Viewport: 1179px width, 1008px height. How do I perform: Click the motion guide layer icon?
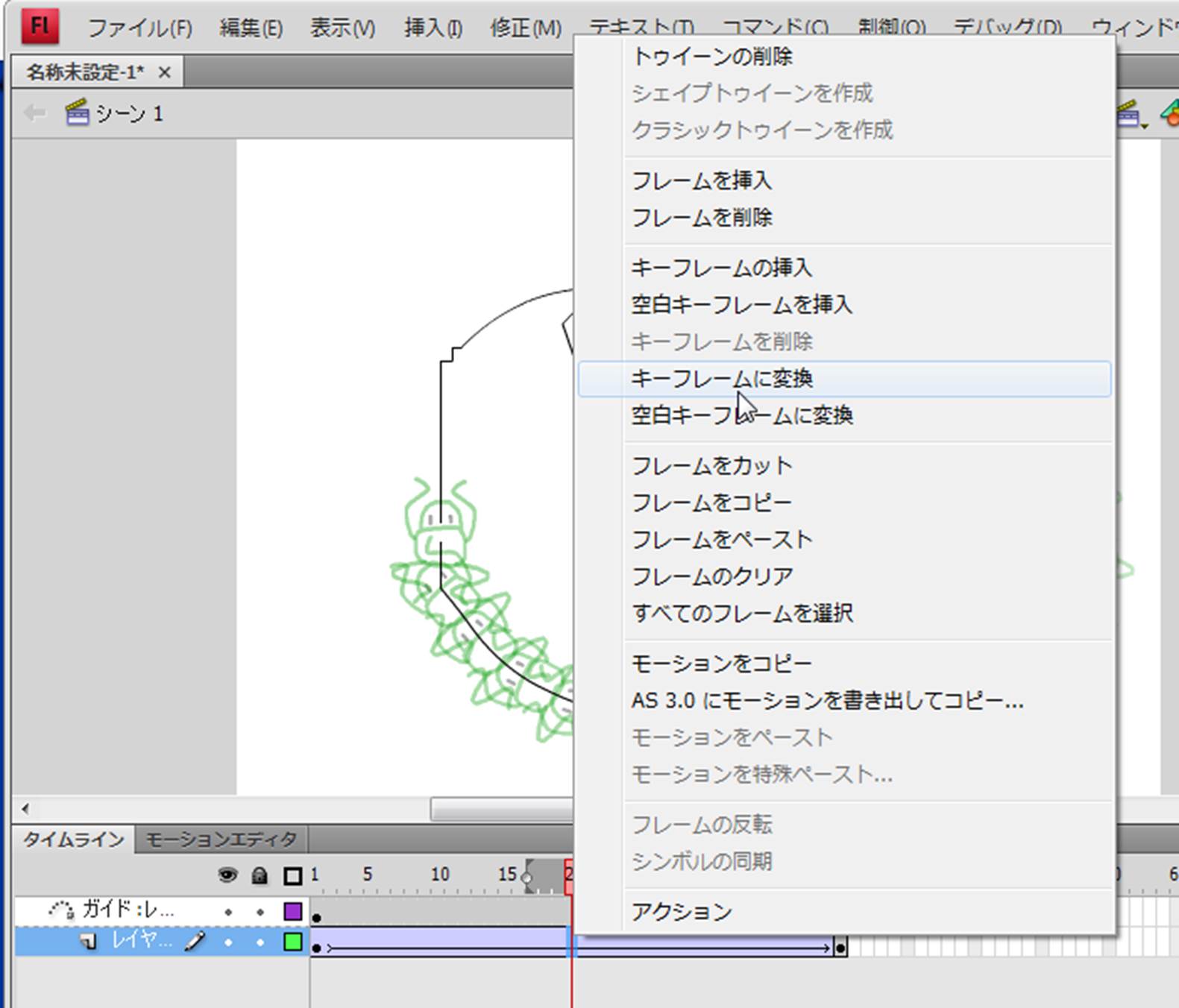coord(61,910)
